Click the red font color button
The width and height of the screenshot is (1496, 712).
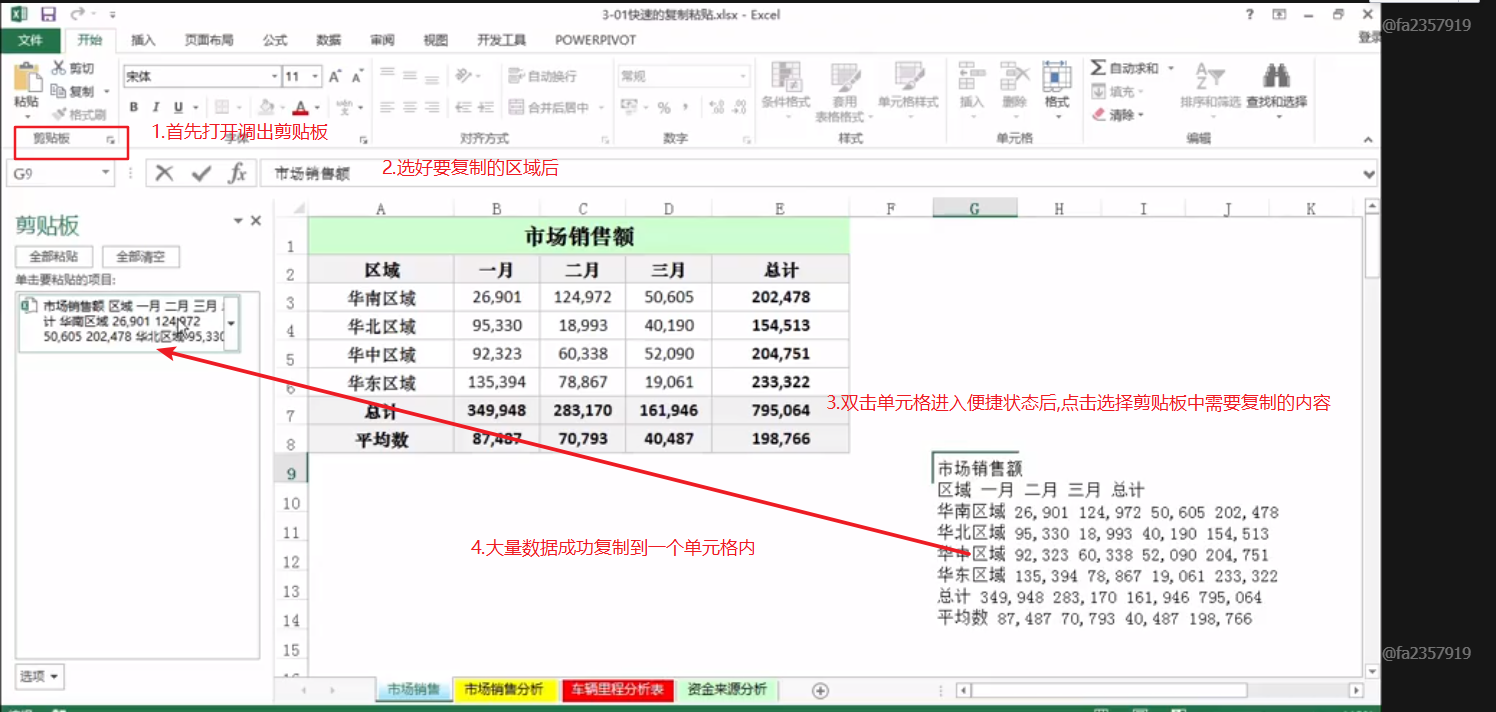click(x=301, y=108)
